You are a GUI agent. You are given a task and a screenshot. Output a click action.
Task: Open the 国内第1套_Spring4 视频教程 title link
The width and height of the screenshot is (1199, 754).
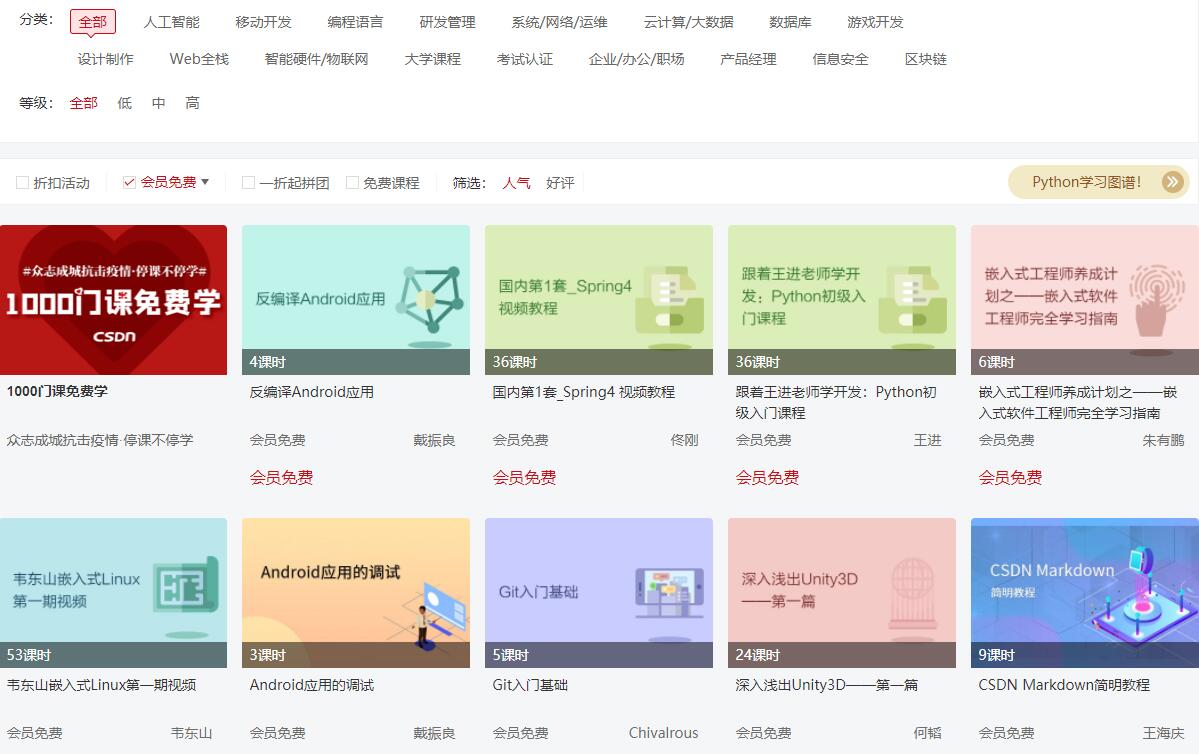pos(583,392)
